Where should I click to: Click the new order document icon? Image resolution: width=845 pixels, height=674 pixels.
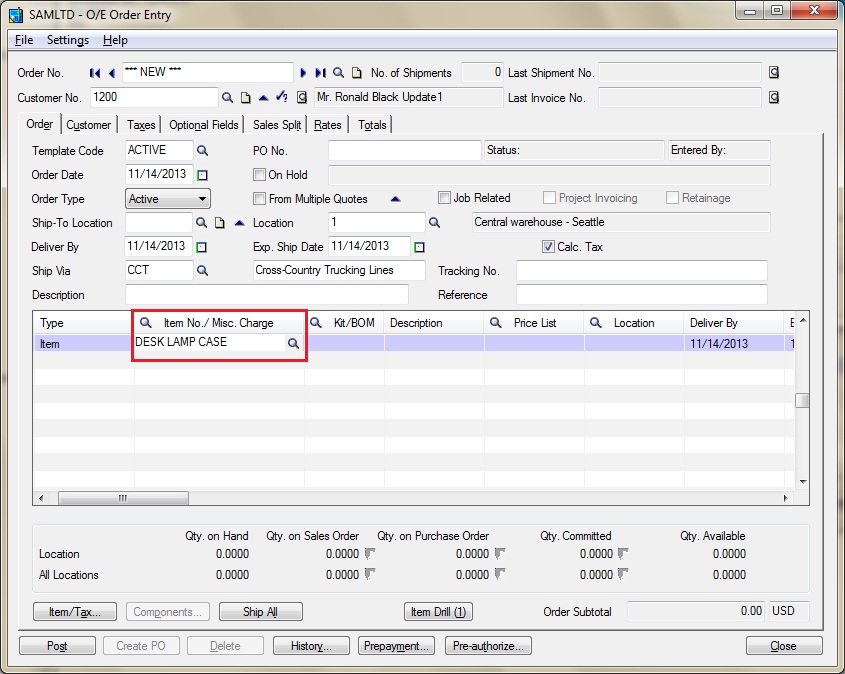(x=356, y=73)
